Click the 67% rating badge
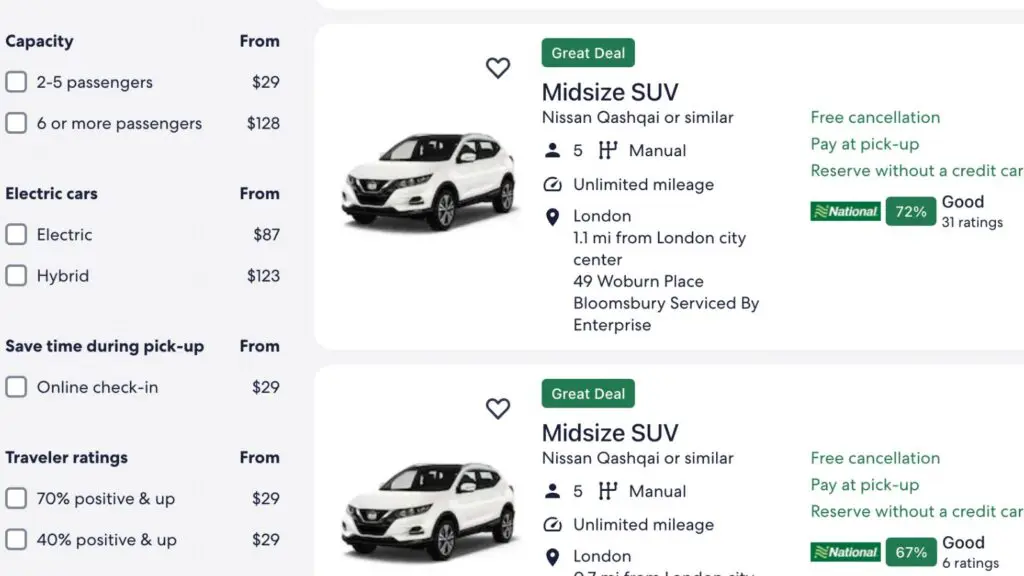This screenshot has width=1024, height=576. (910, 551)
